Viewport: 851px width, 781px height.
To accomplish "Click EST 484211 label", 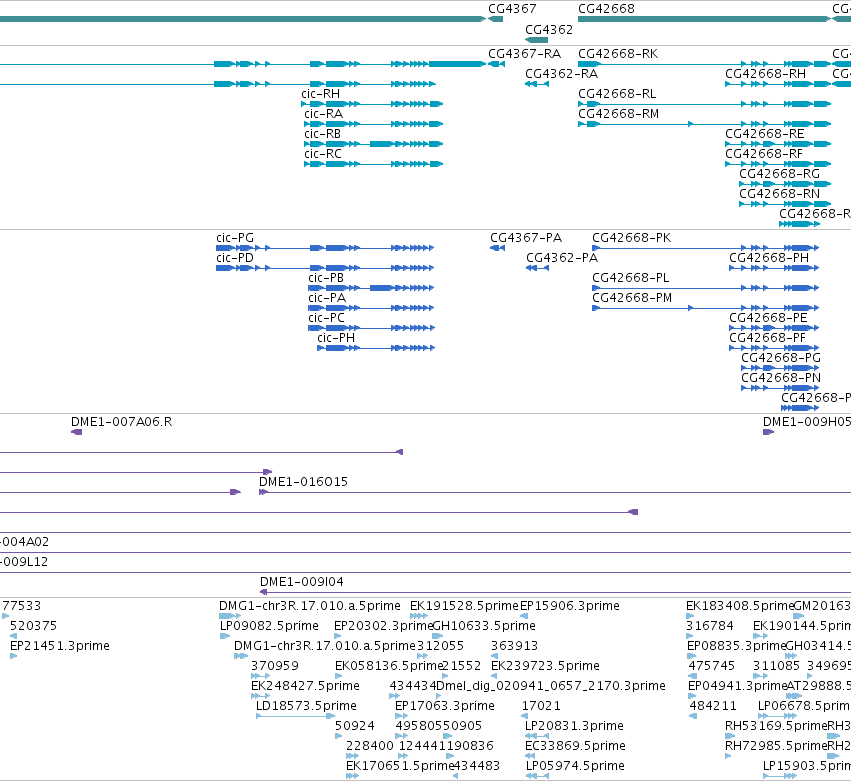I will 713,706.
